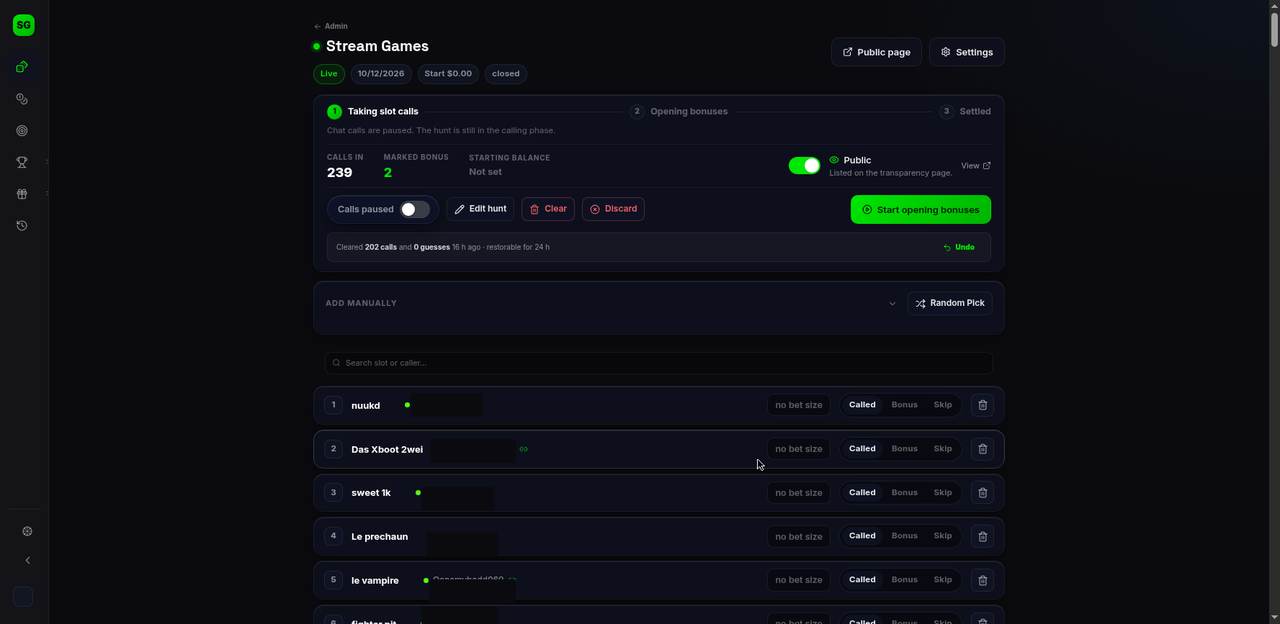The image size is (1280, 624).
Task: Click the eye icon next to Public
Action: click(x=834, y=160)
